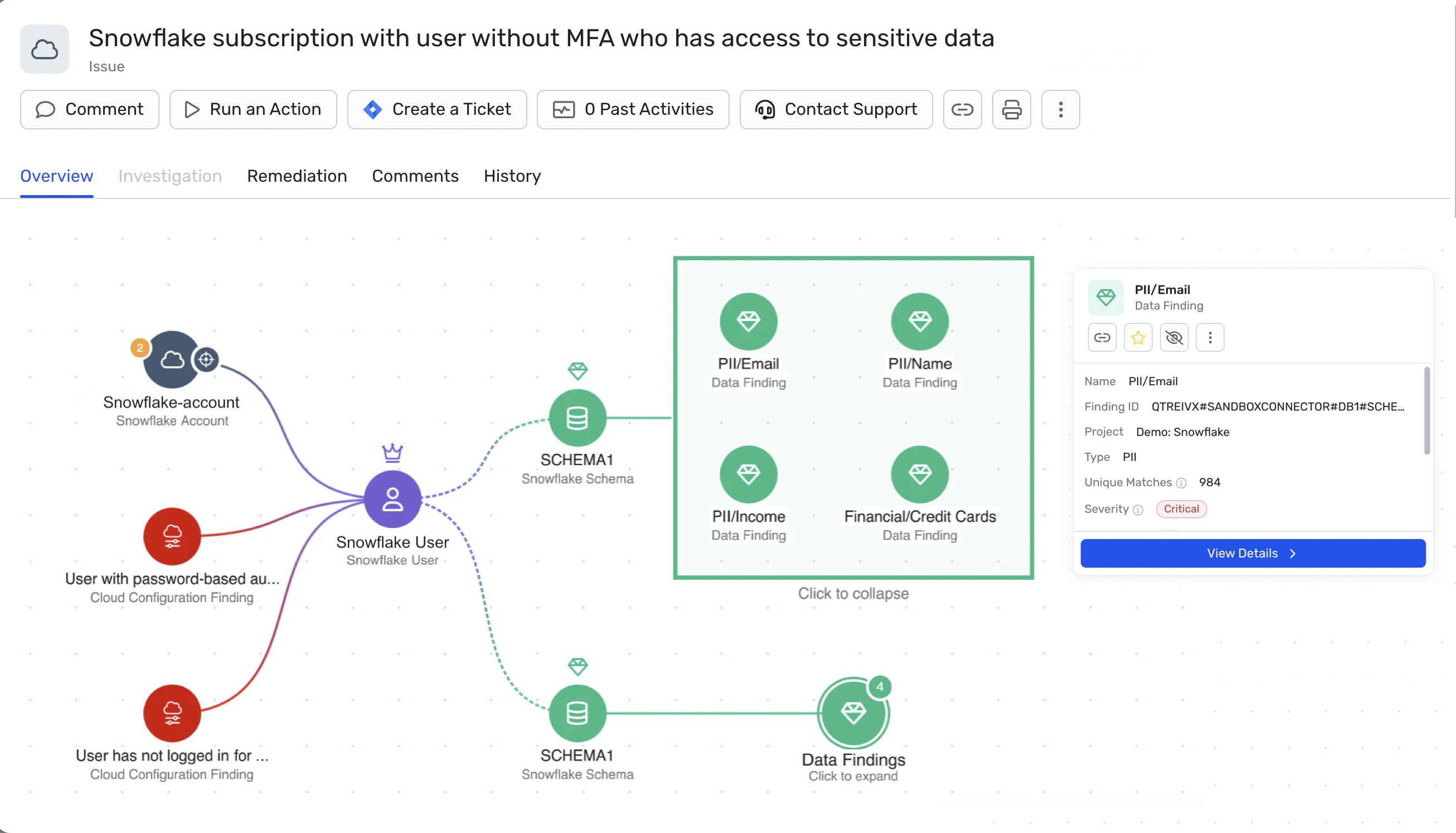1456x833 pixels.
Task: Select the lower SCHEMA1 database node
Action: (577, 713)
